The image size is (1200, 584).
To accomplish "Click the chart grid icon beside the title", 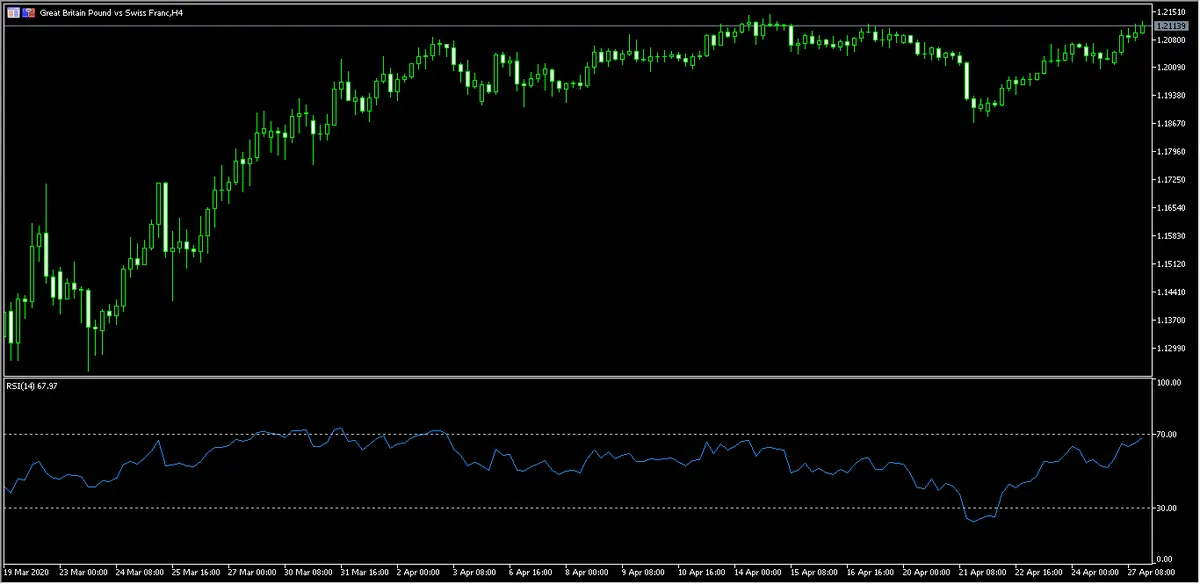I will click(13, 13).
